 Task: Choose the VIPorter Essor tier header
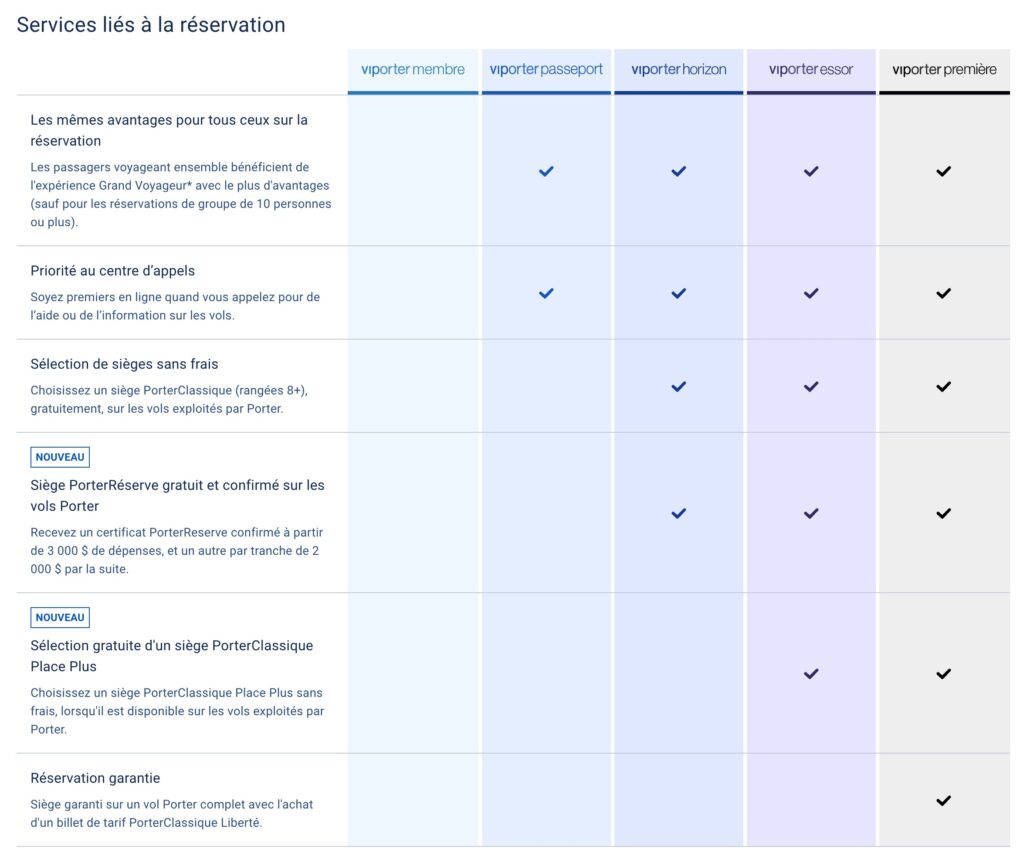pos(811,70)
